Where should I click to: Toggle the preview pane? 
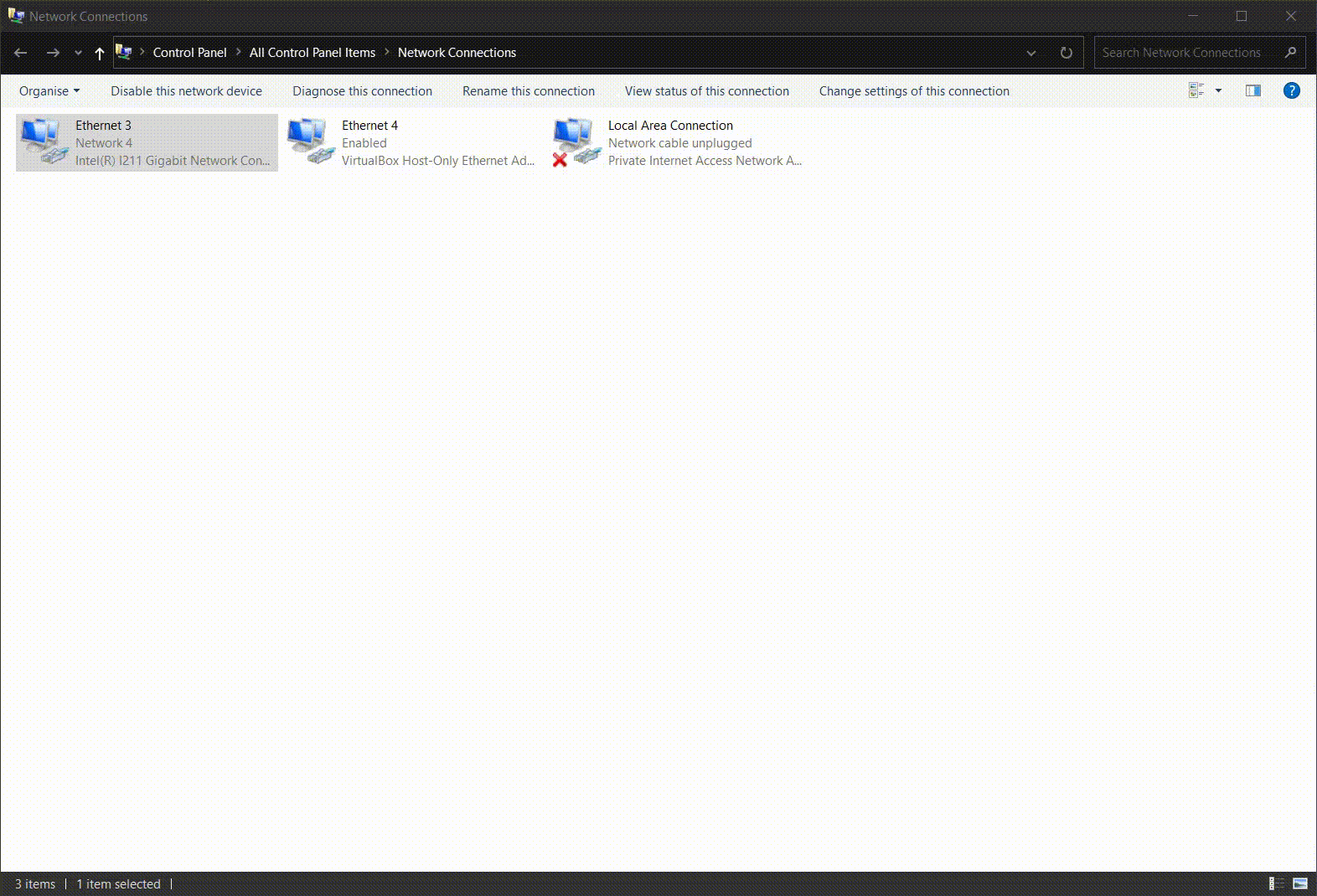tap(1253, 90)
